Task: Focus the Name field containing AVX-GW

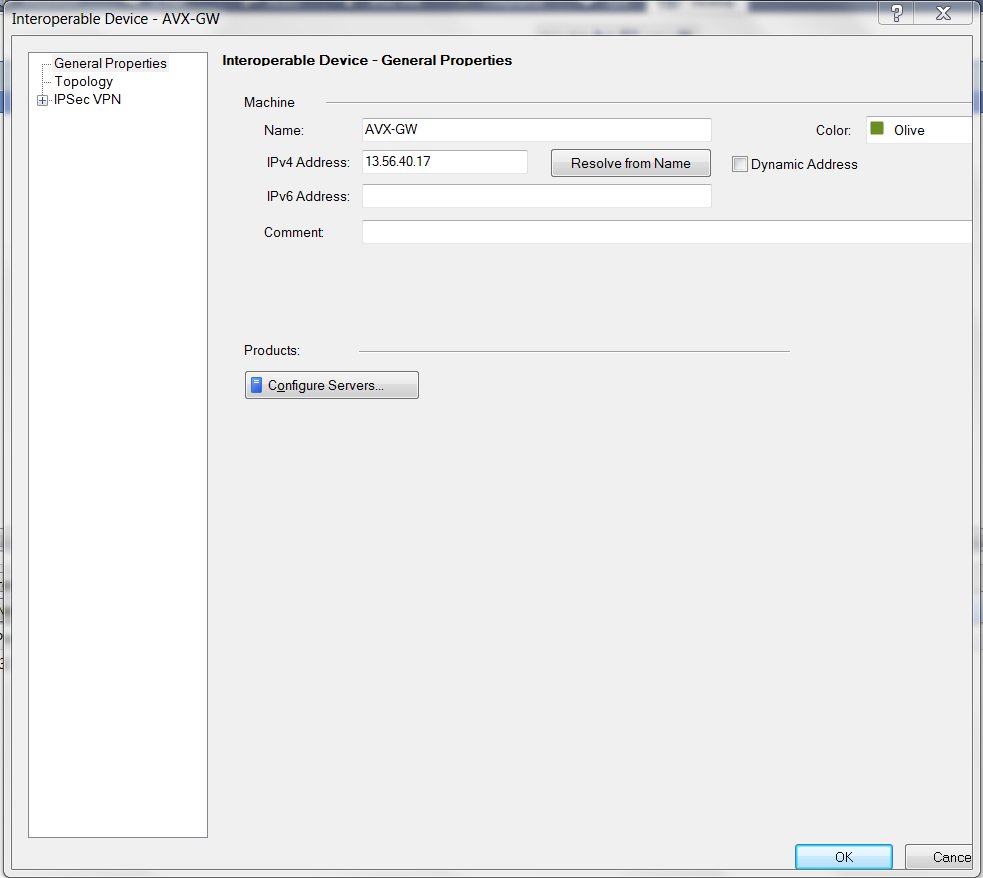Action: pos(536,130)
